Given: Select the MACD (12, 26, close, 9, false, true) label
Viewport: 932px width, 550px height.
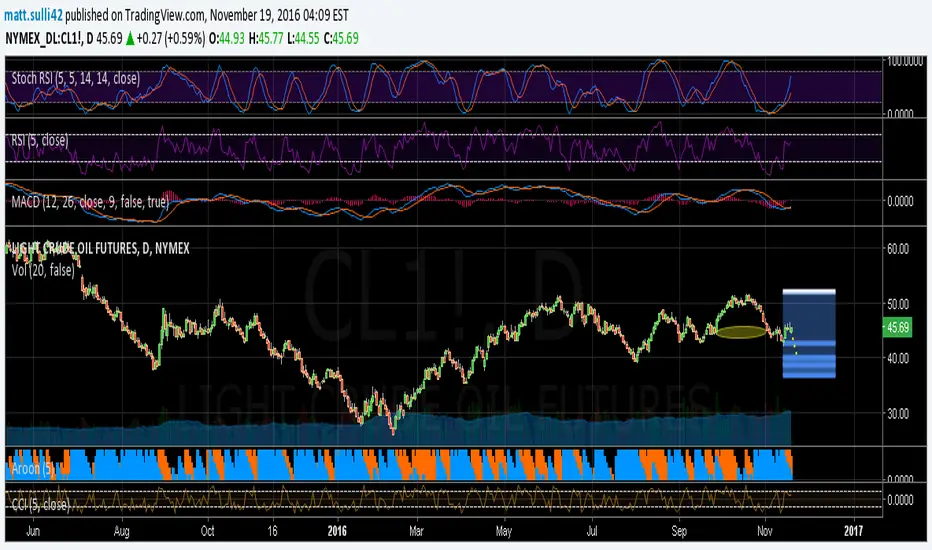Looking at the screenshot, I should coord(90,202).
